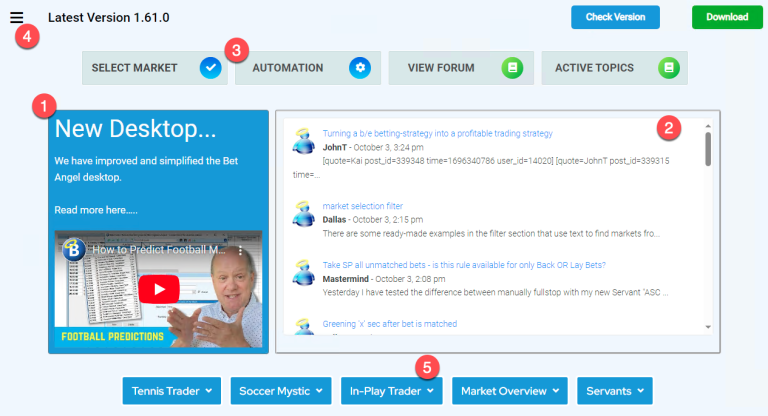Click the Active Topics green icon
The height and width of the screenshot is (416, 768).
(x=669, y=68)
